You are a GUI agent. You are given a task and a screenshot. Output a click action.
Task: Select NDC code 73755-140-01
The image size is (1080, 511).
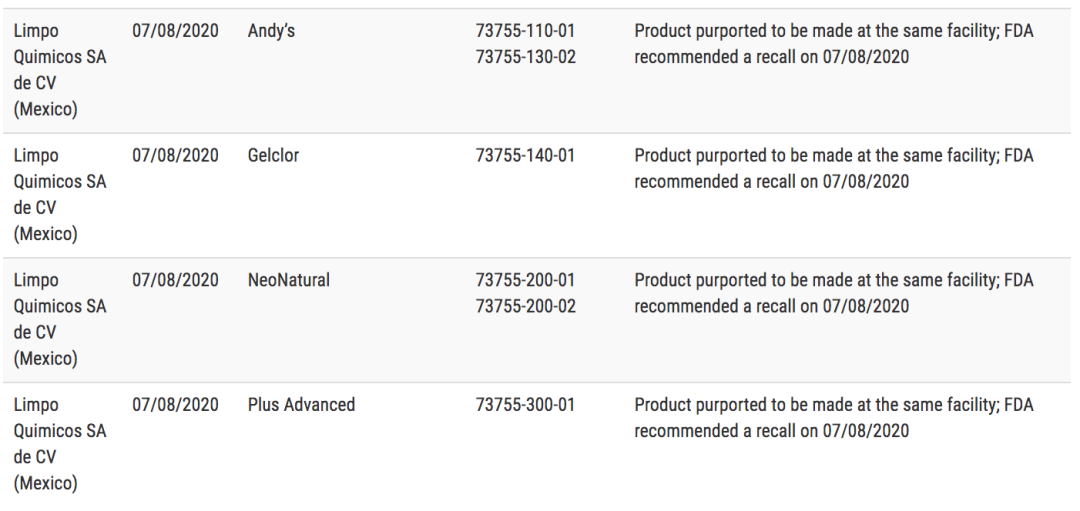pyautogui.click(x=525, y=156)
